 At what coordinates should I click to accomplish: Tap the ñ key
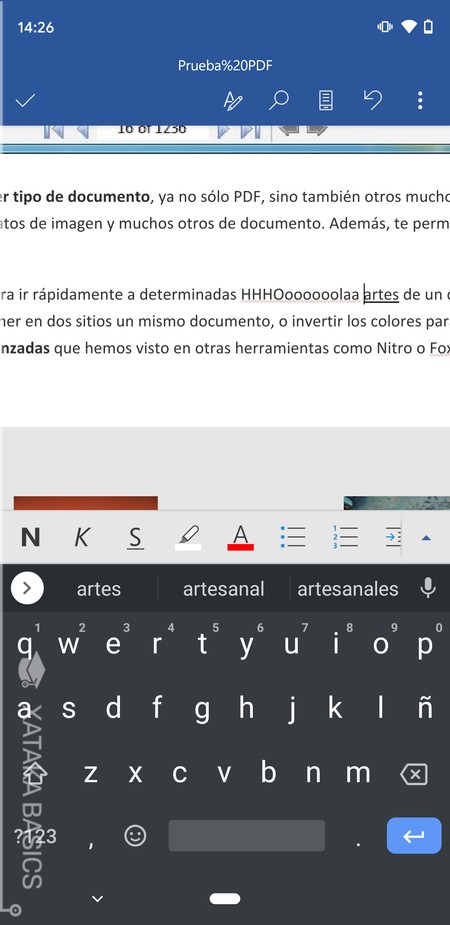[x=425, y=708]
